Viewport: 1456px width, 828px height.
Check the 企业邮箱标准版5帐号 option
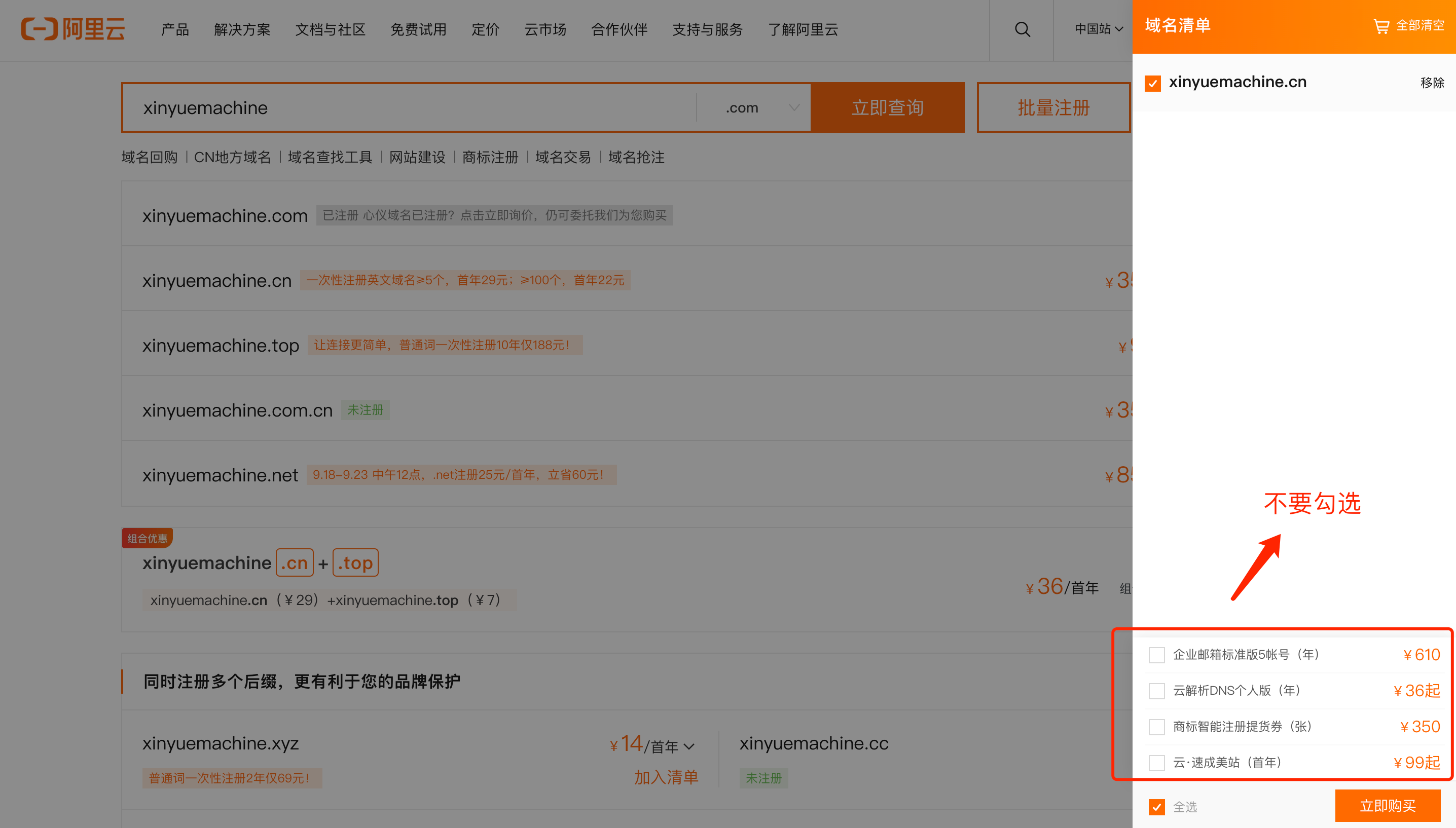point(1156,655)
